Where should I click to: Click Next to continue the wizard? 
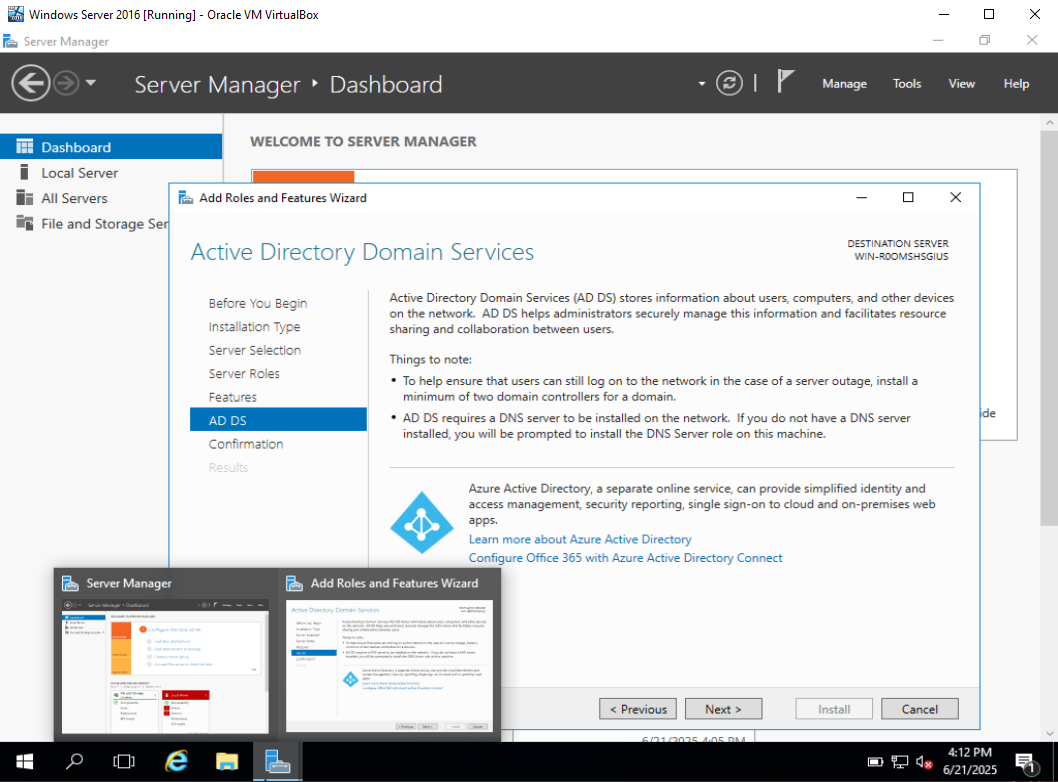coord(723,709)
